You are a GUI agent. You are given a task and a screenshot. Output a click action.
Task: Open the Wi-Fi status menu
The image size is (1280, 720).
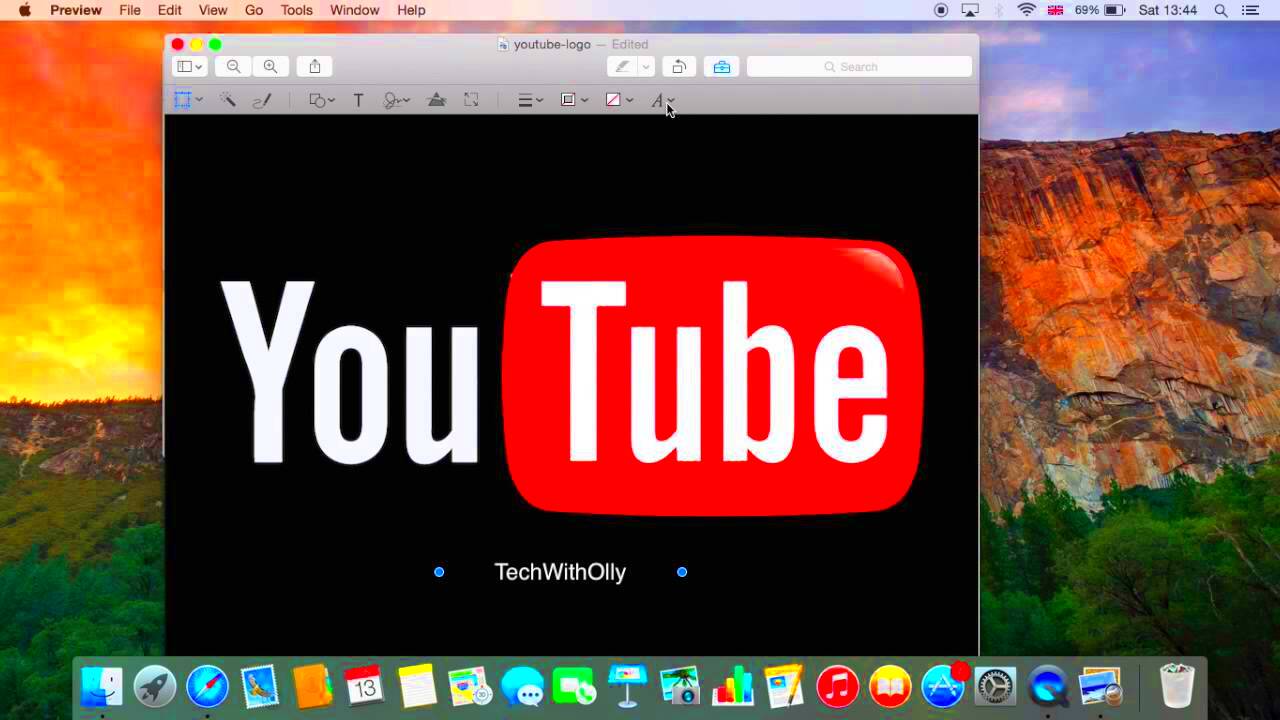point(1026,10)
